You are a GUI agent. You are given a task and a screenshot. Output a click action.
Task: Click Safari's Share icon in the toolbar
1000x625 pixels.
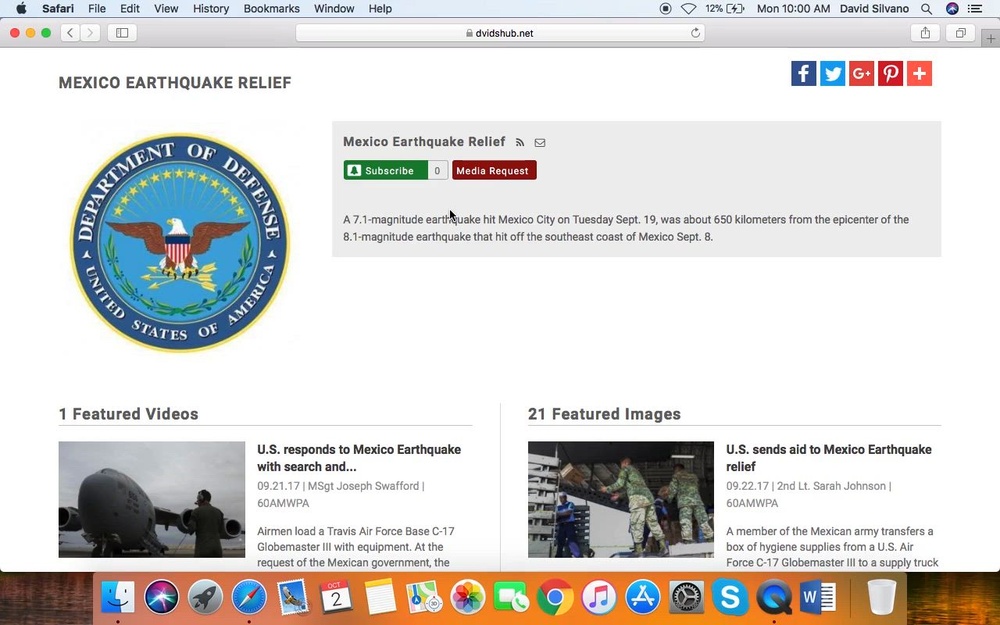925,32
